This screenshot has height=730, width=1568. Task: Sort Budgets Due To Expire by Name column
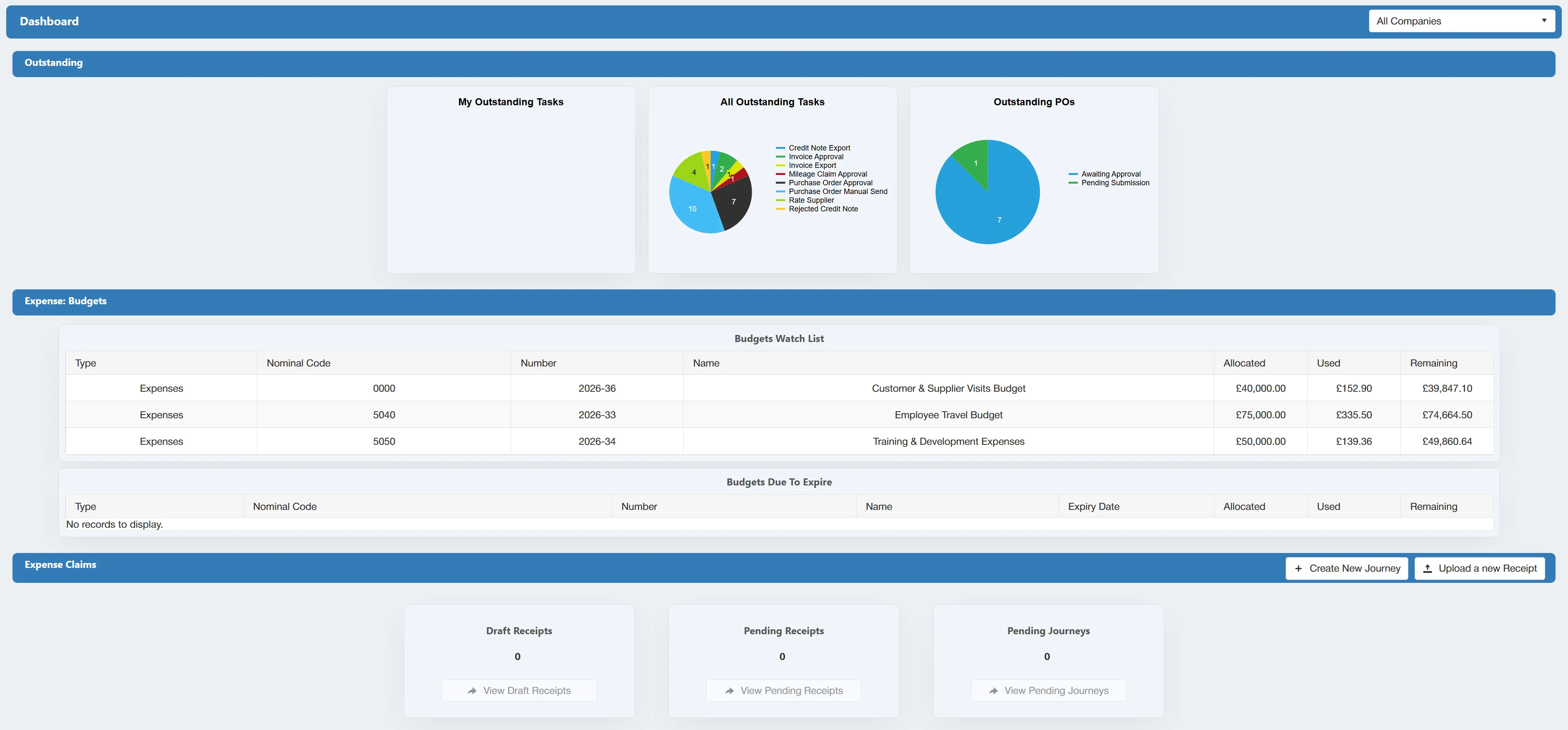tap(957, 507)
